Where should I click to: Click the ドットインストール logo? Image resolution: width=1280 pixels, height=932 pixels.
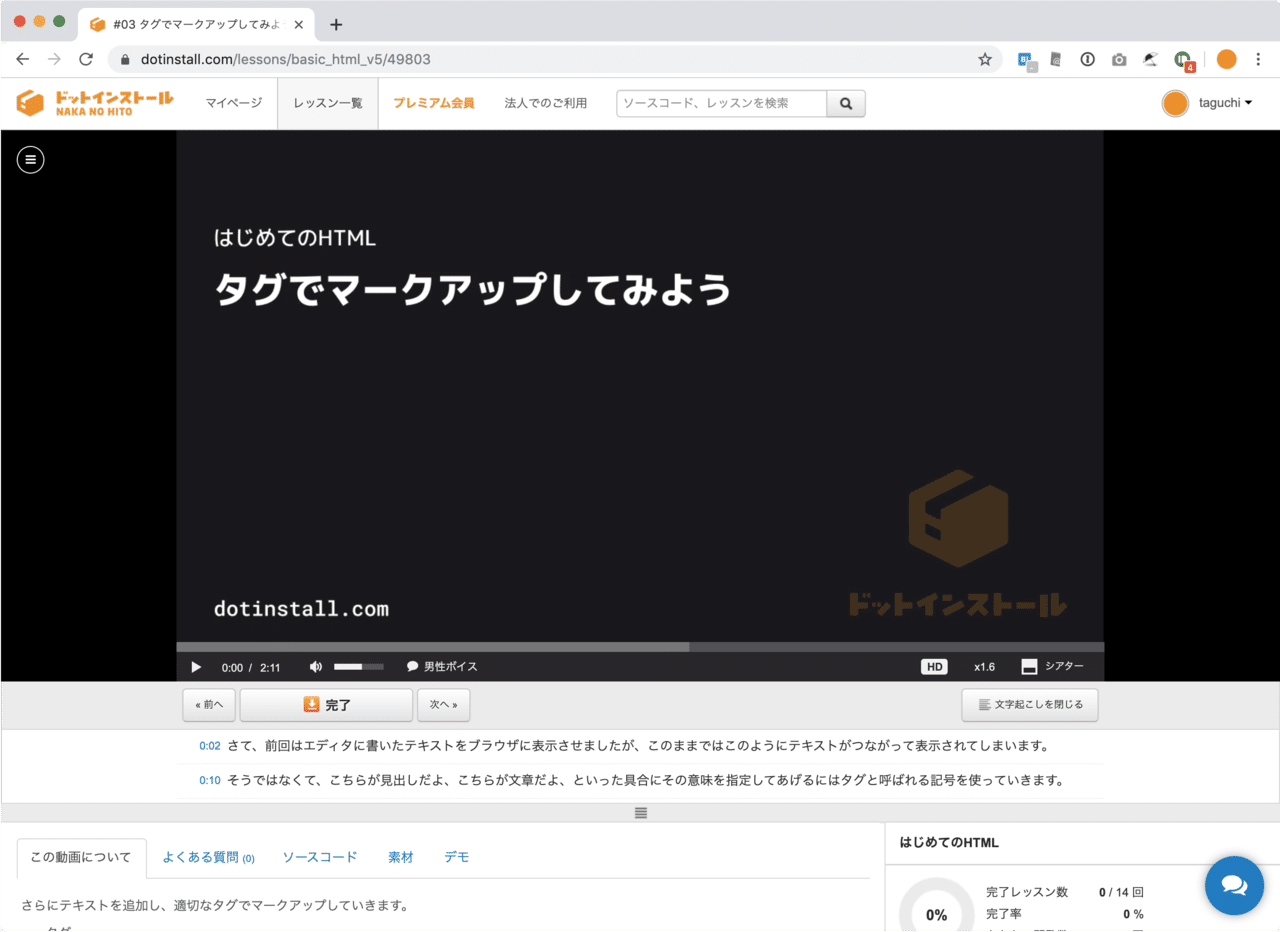click(x=93, y=103)
